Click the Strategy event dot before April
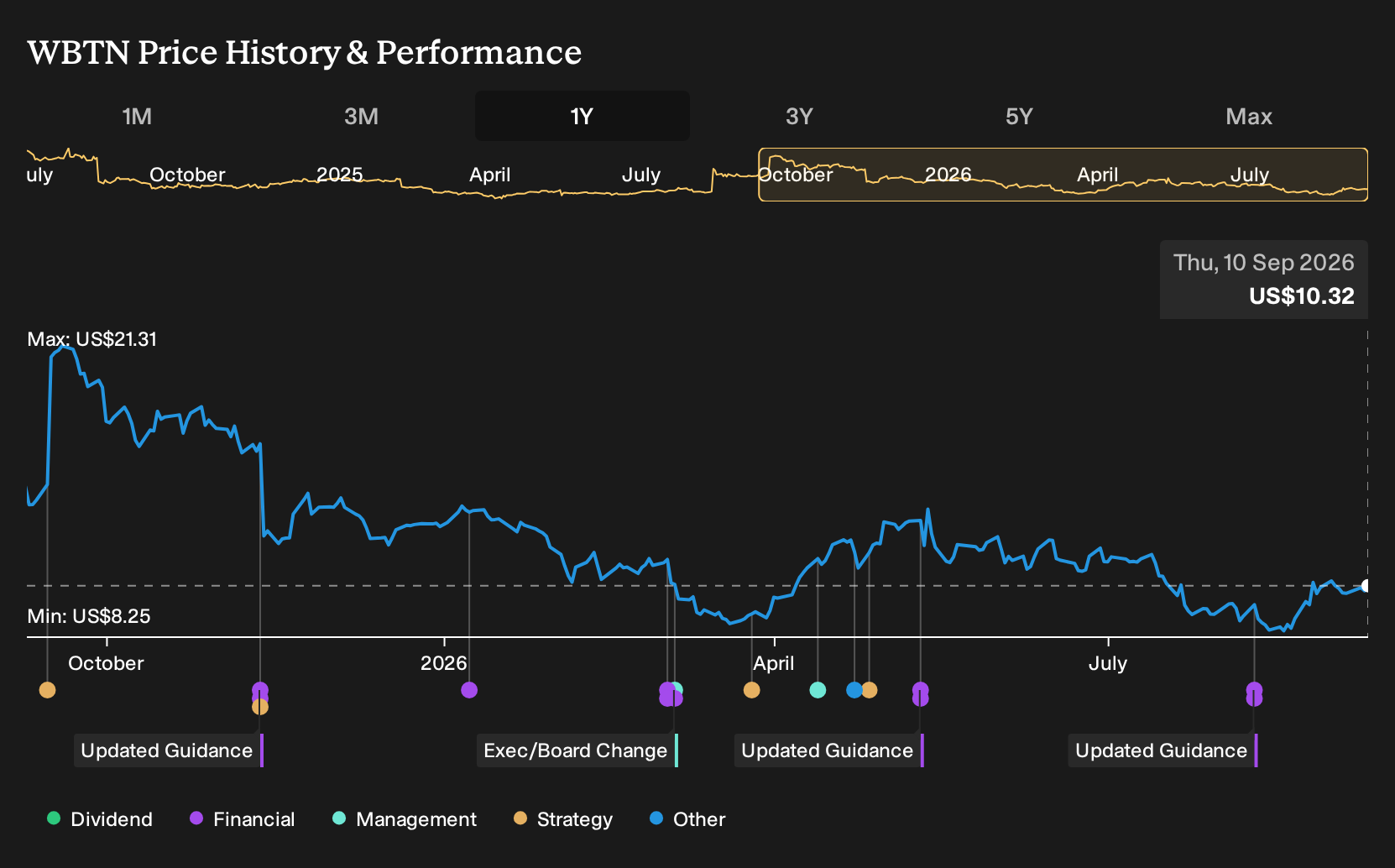 pos(751,690)
